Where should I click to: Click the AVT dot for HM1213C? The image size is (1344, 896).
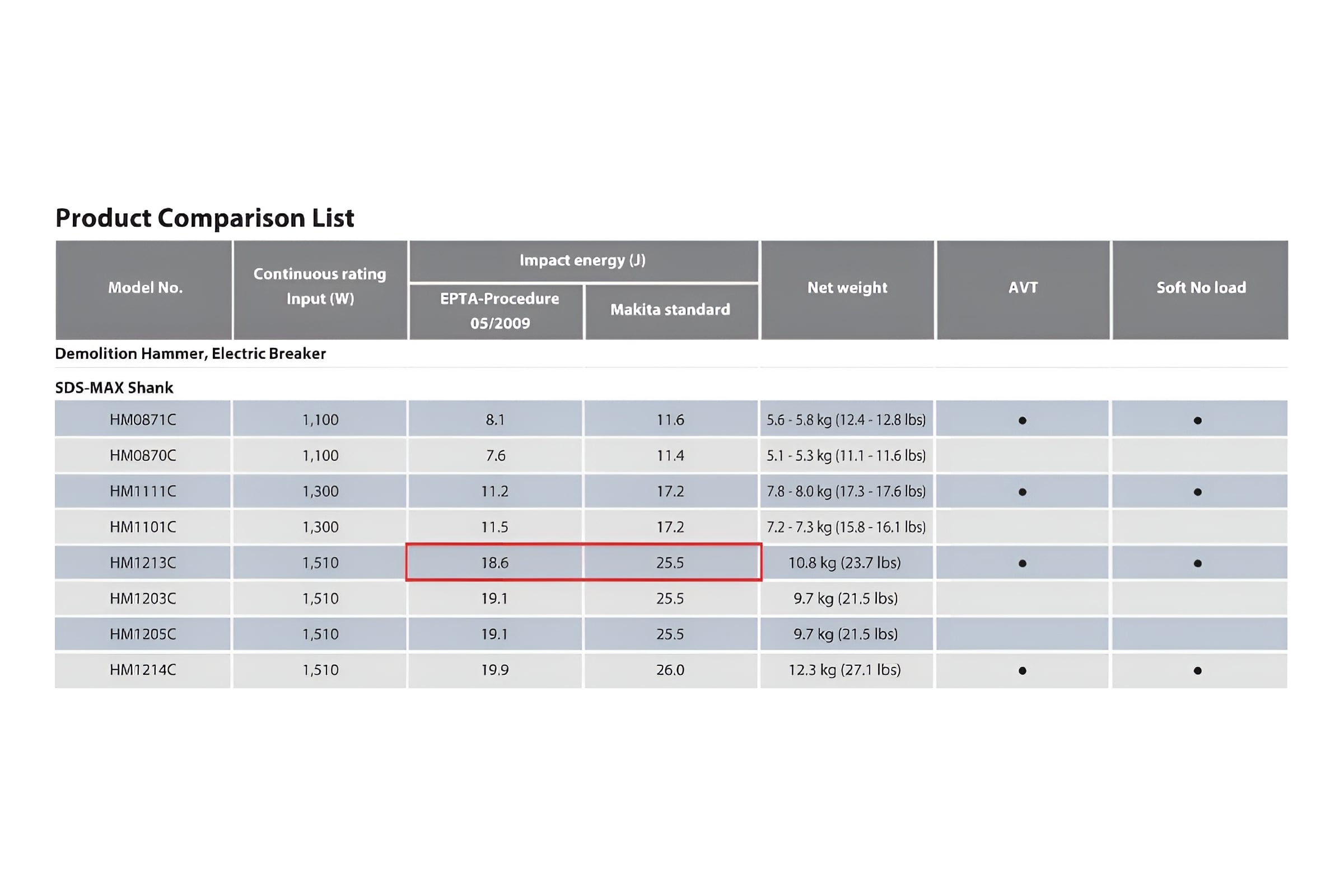(x=1023, y=563)
